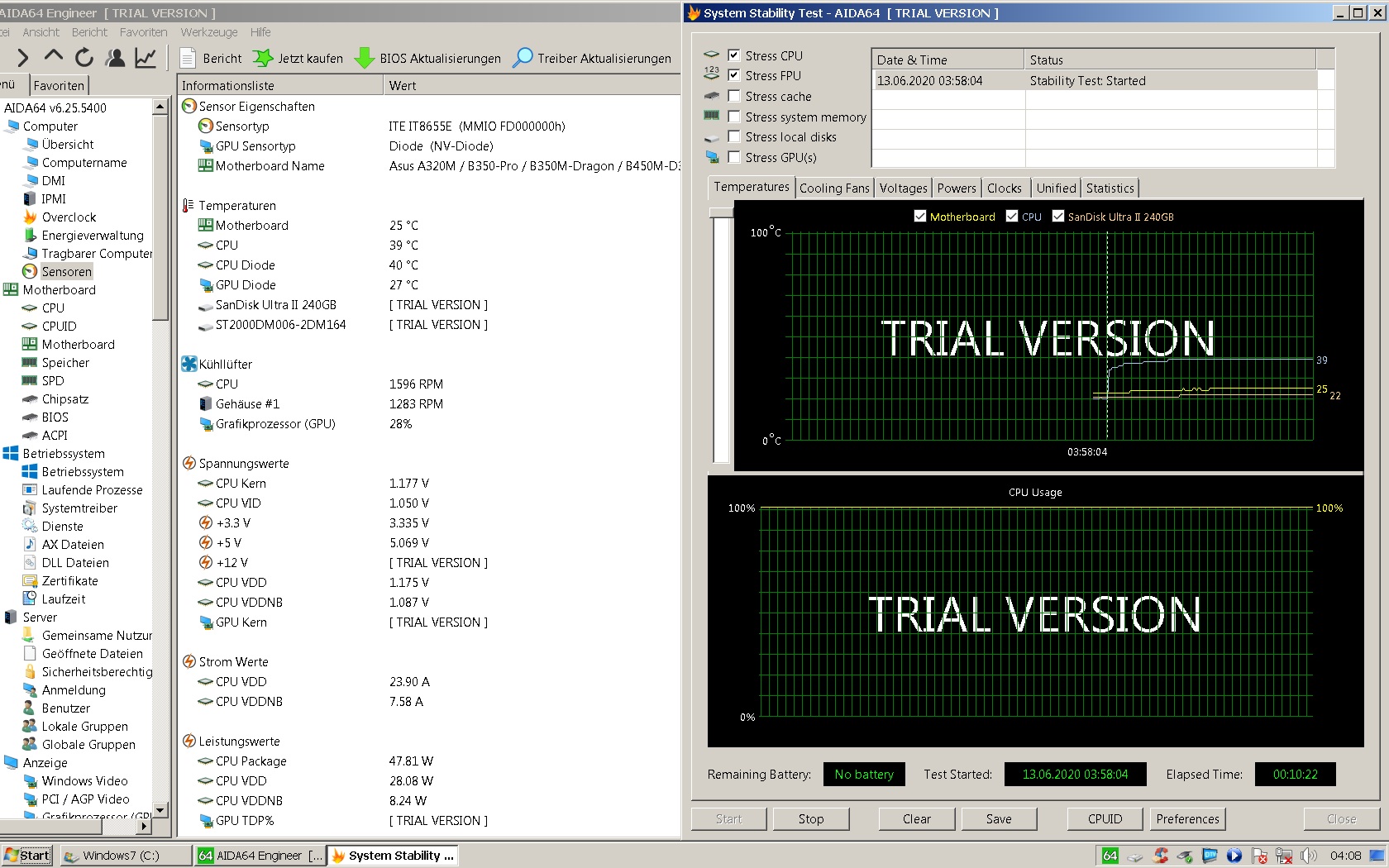
Task: Enable the Stress cache checkbox
Action: coord(733,96)
